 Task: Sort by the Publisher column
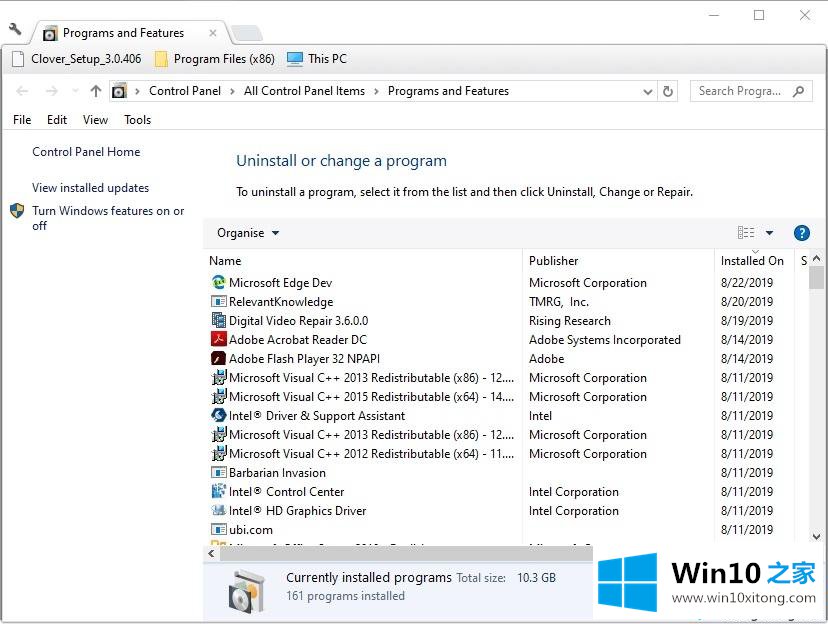point(553,261)
